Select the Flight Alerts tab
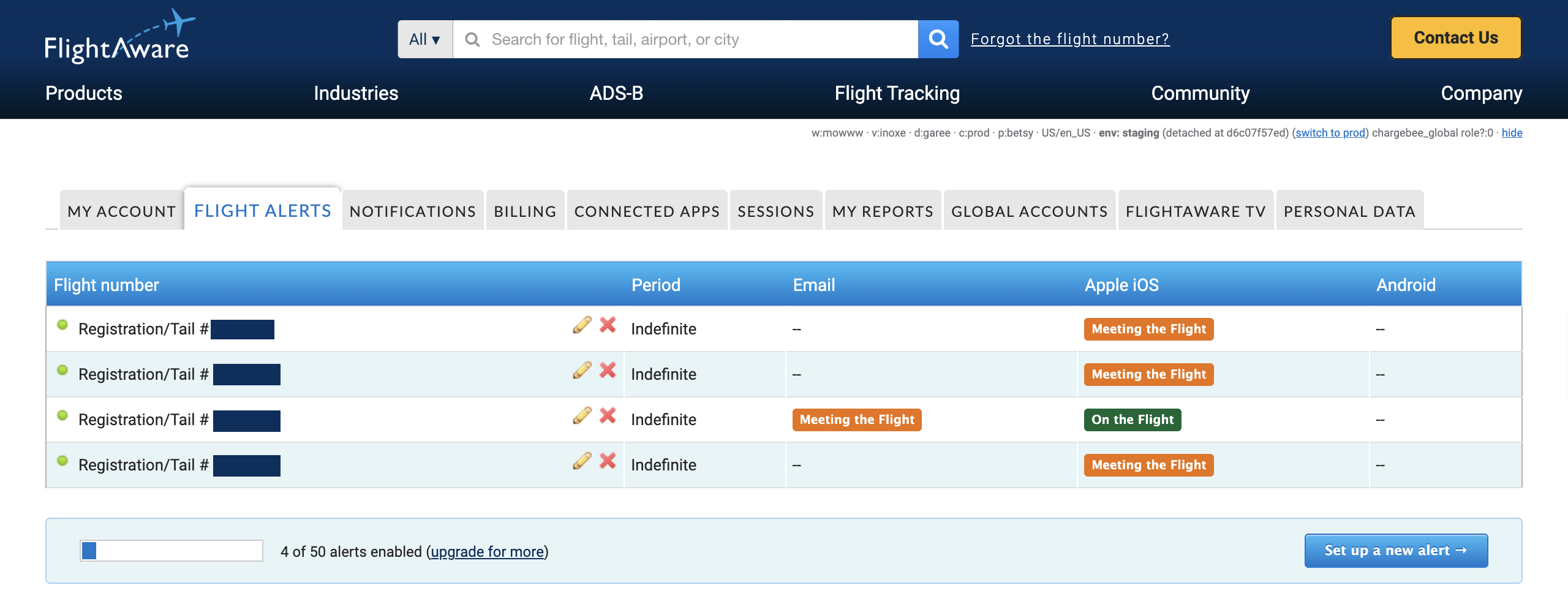The image size is (1568, 604). click(x=263, y=210)
